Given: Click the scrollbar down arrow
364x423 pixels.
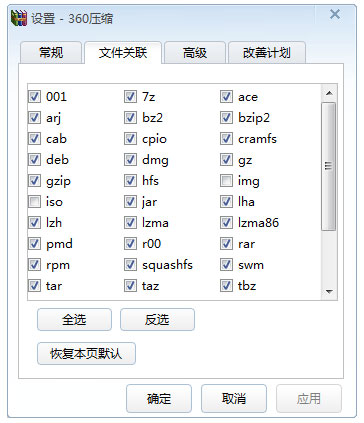Looking at the screenshot, I should coord(329,292).
